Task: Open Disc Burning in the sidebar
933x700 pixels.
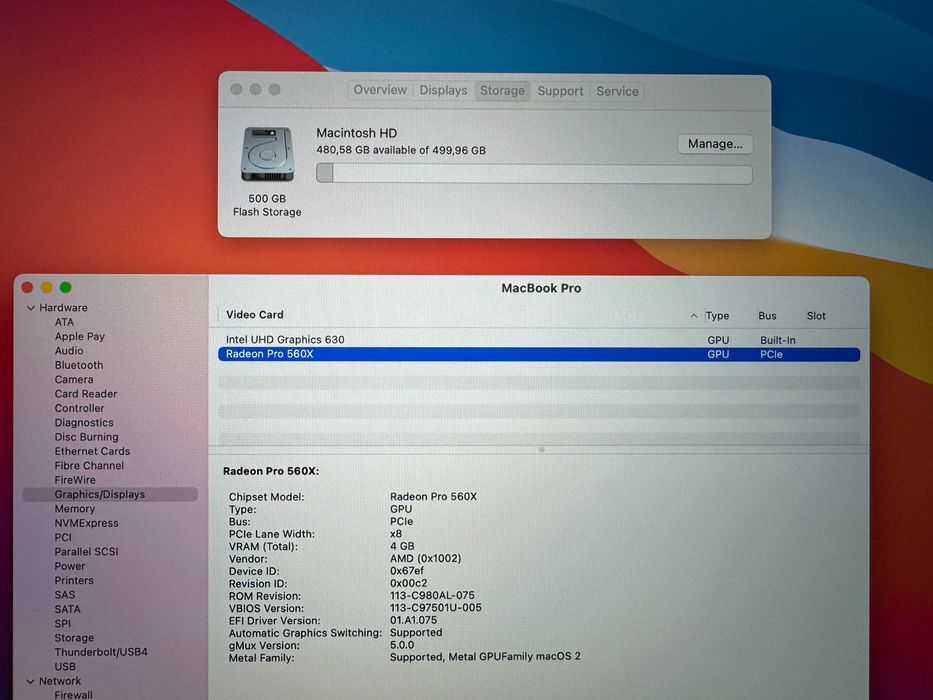Action: [86, 437]
